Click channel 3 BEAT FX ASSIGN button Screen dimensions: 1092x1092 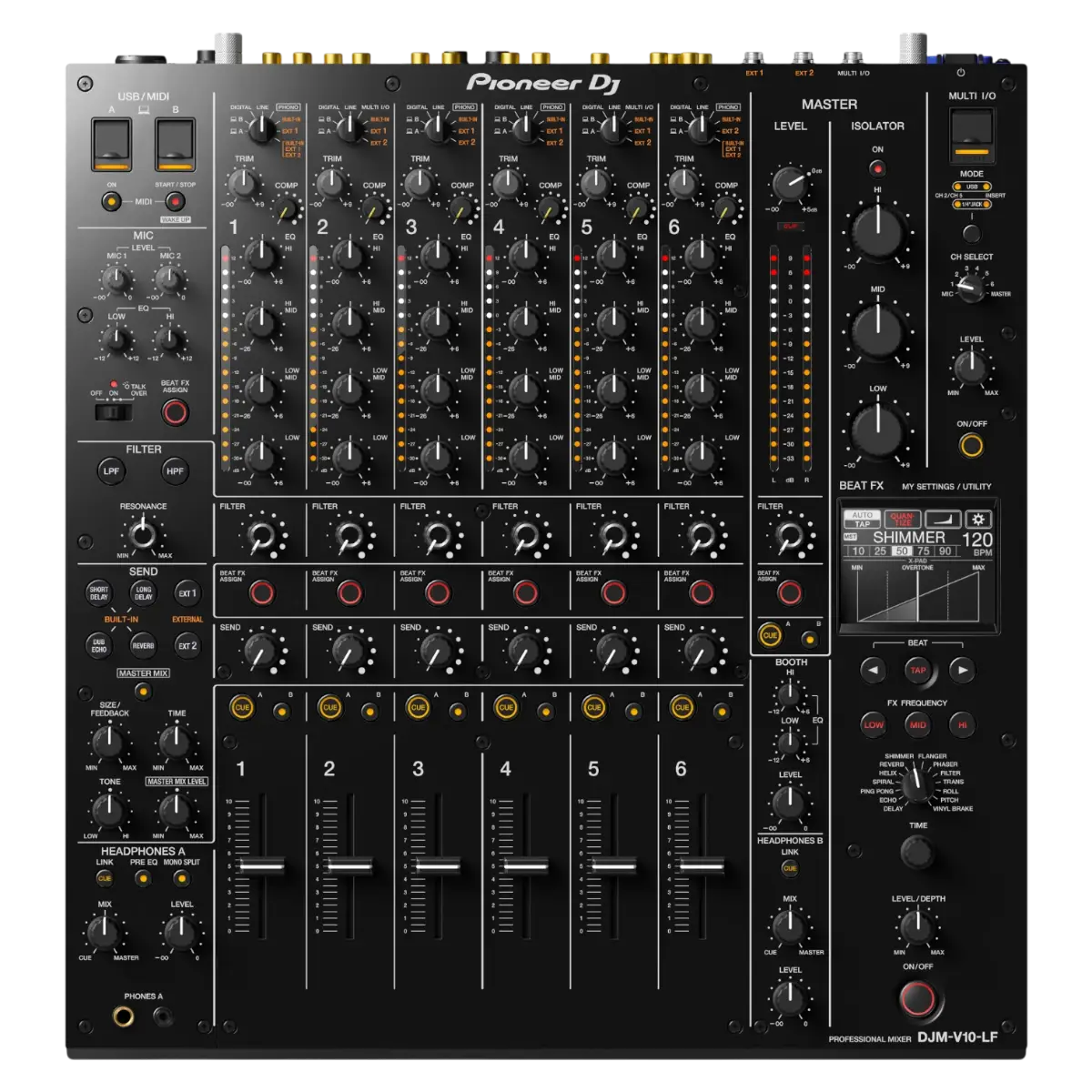(438, 593)
